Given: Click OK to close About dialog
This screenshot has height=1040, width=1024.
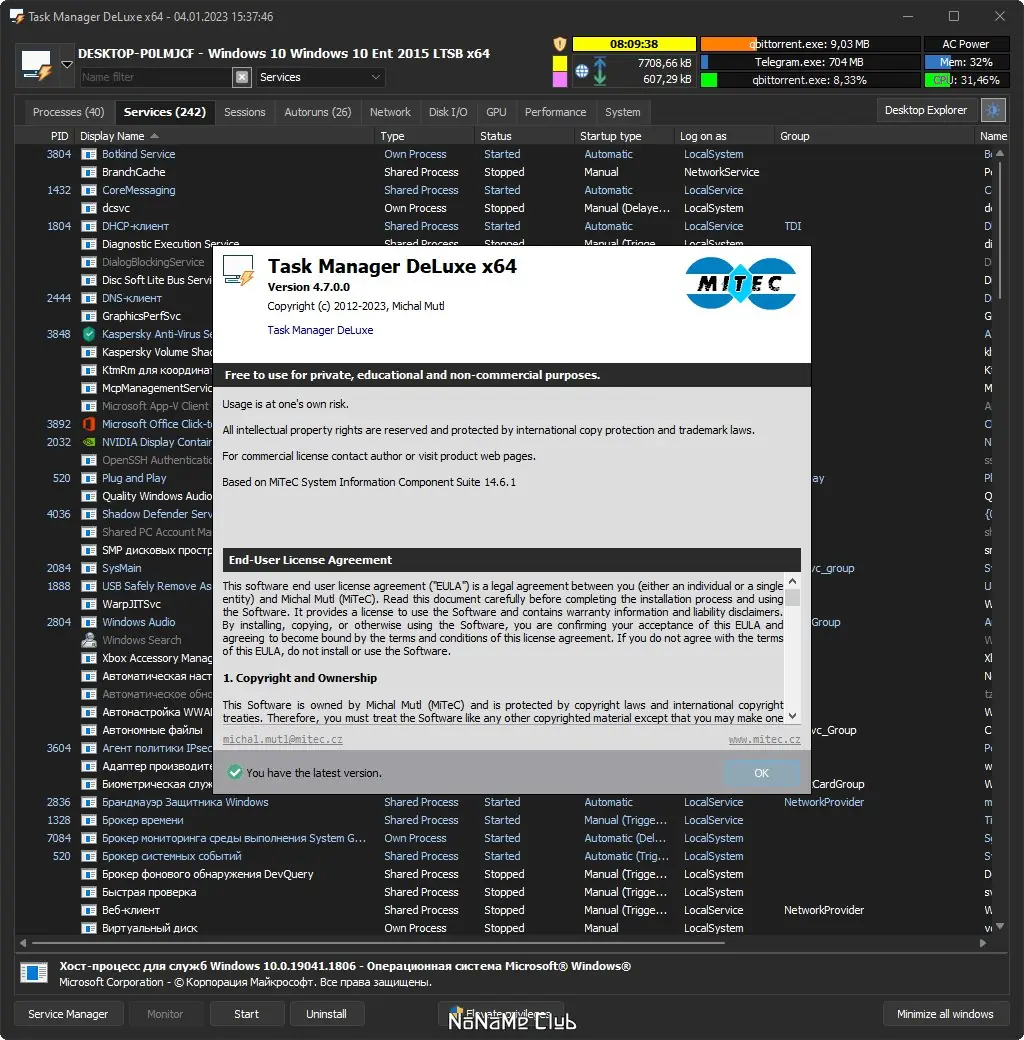Looking at the screenshot, I should (x=761, y=773).
